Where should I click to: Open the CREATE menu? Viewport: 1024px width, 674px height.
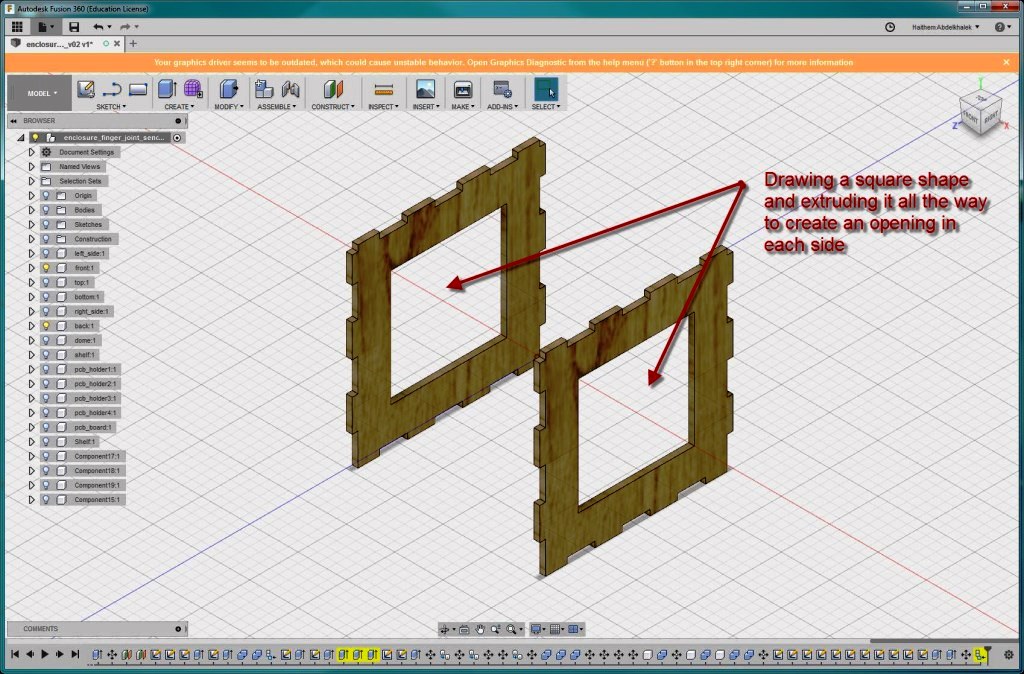(179, 106)
